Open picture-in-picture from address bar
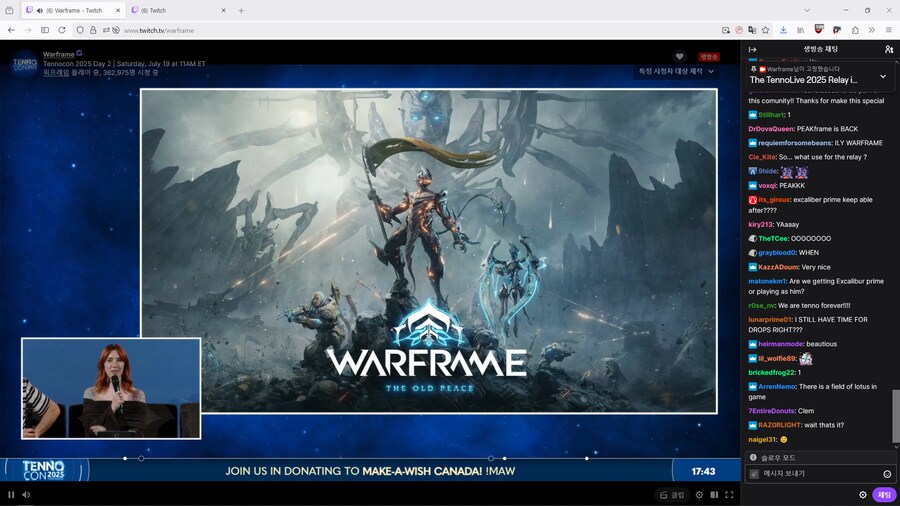The width and height of the screenshot is (900, 506). pyautogui.click(x=726, y=30)
